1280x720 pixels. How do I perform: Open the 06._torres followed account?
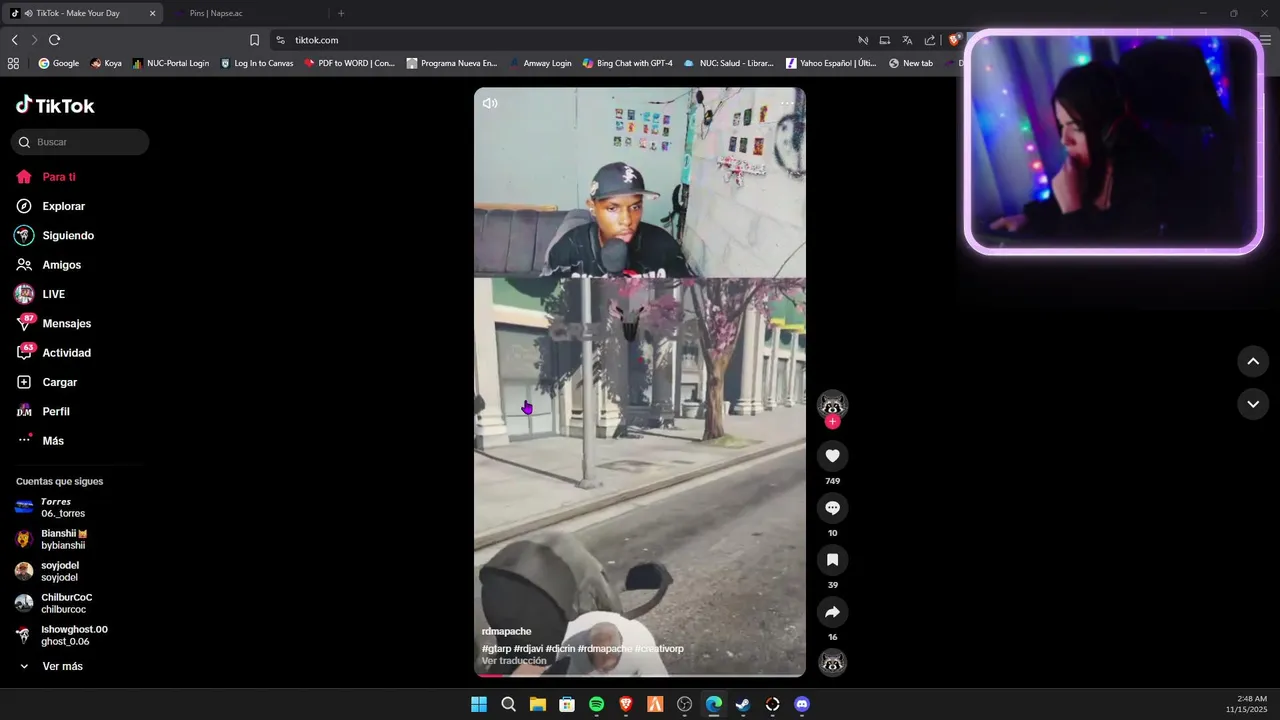(64, 507)
